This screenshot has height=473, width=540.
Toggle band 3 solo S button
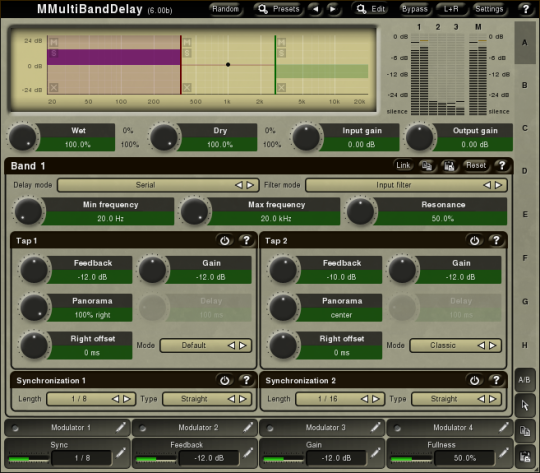(282, 53)
